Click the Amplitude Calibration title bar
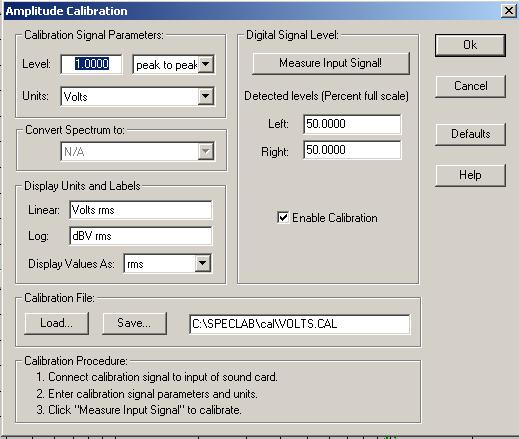This screenshot has height=439, width=519. [250, 11]
